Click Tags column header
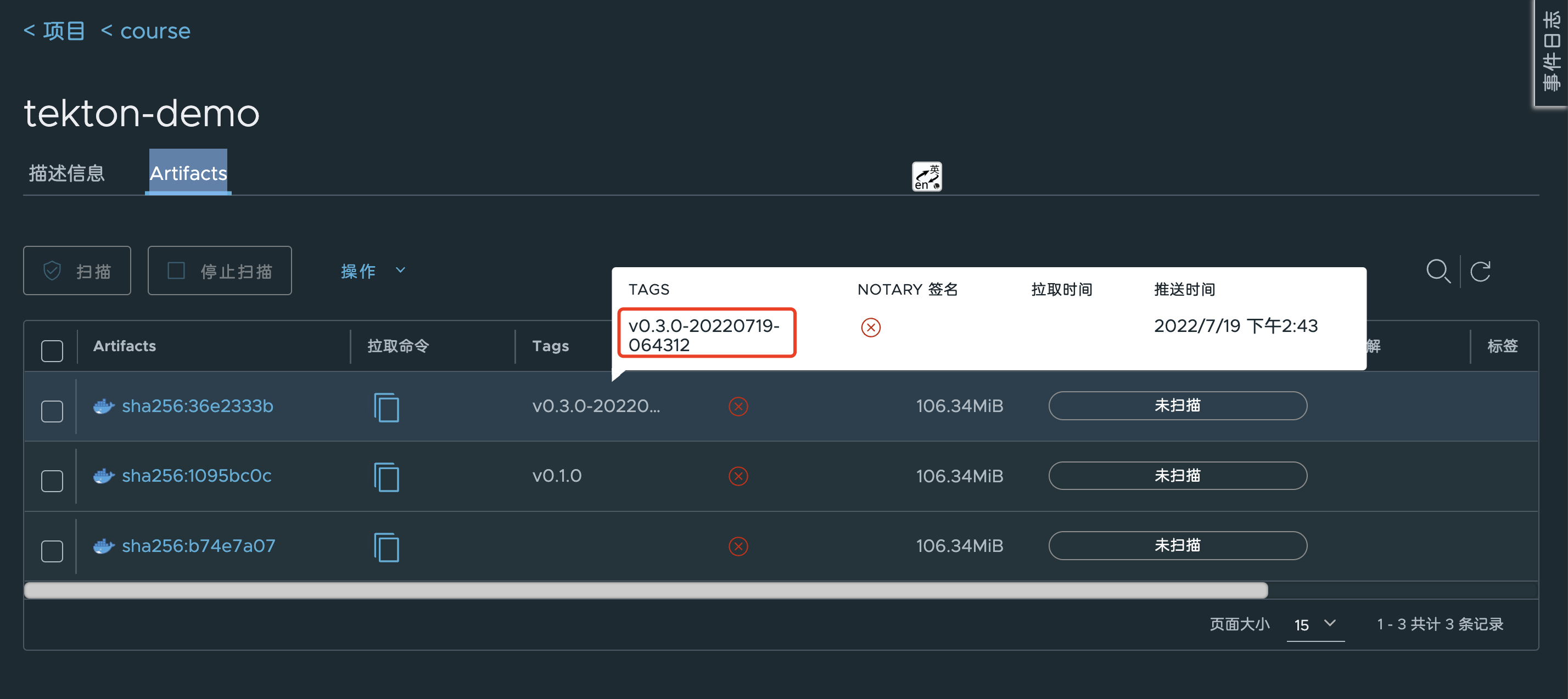 550,346
